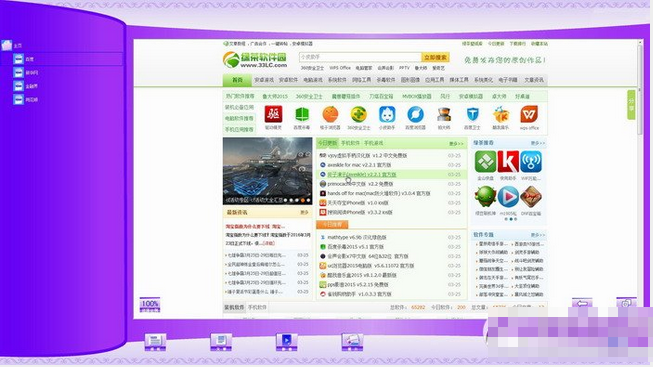
Task: Click the blue play-arrow app icon
Action: [x=508, y=197]
